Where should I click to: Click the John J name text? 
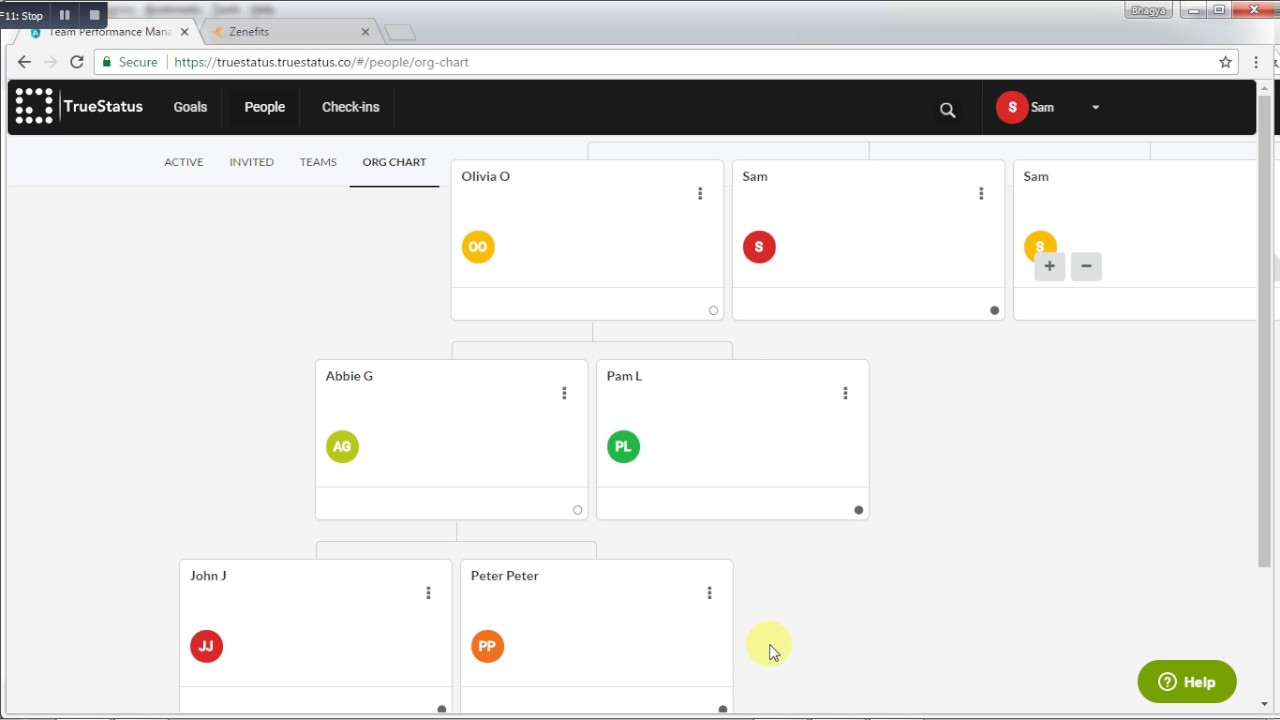(x=208, y=576)
